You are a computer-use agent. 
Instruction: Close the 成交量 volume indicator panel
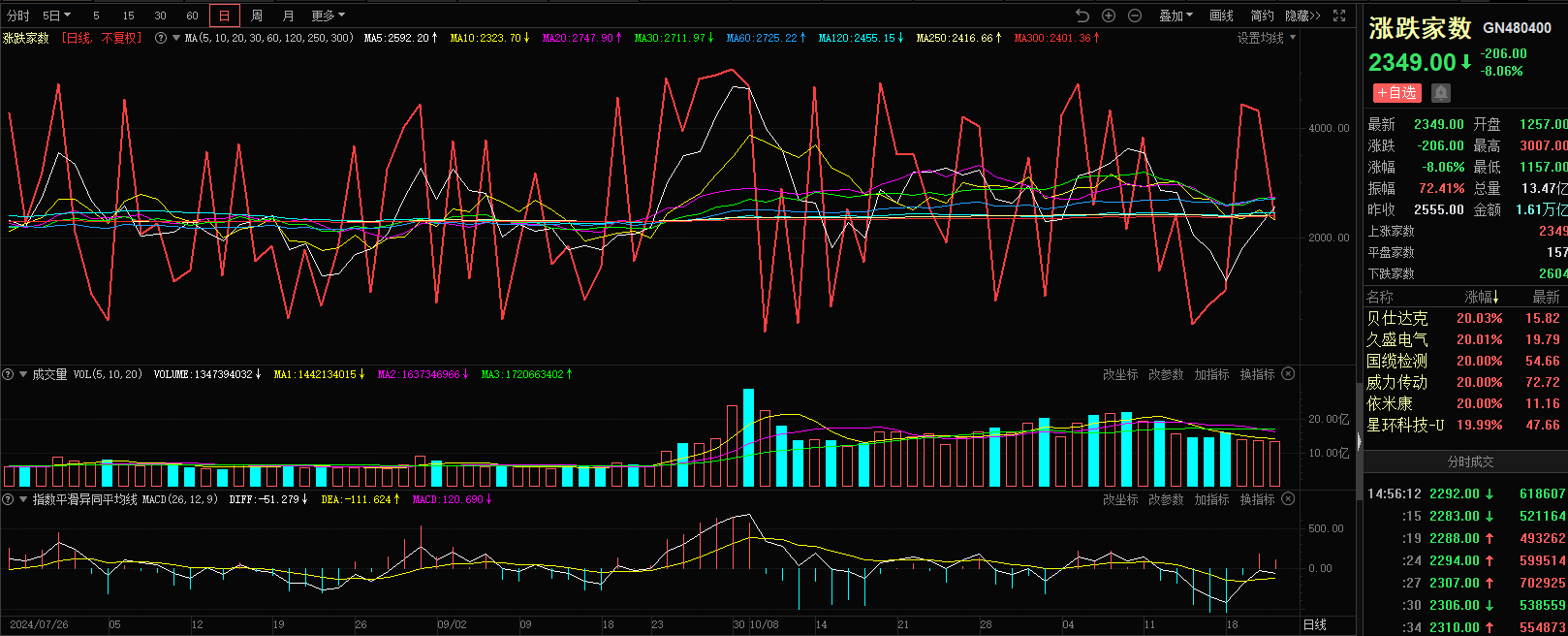click(x=1288, y=374)
